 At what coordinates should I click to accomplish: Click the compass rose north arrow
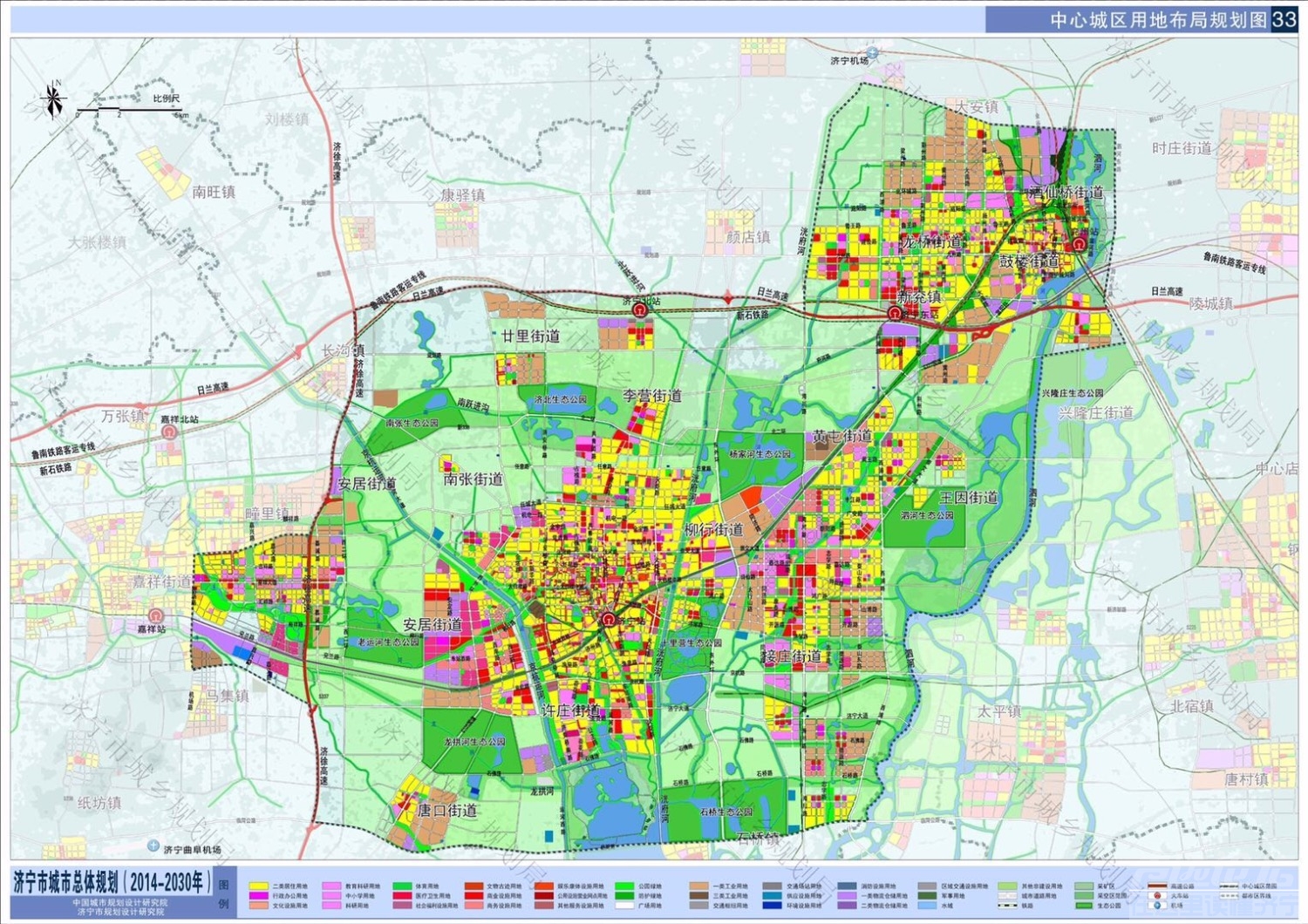(53, 99)
